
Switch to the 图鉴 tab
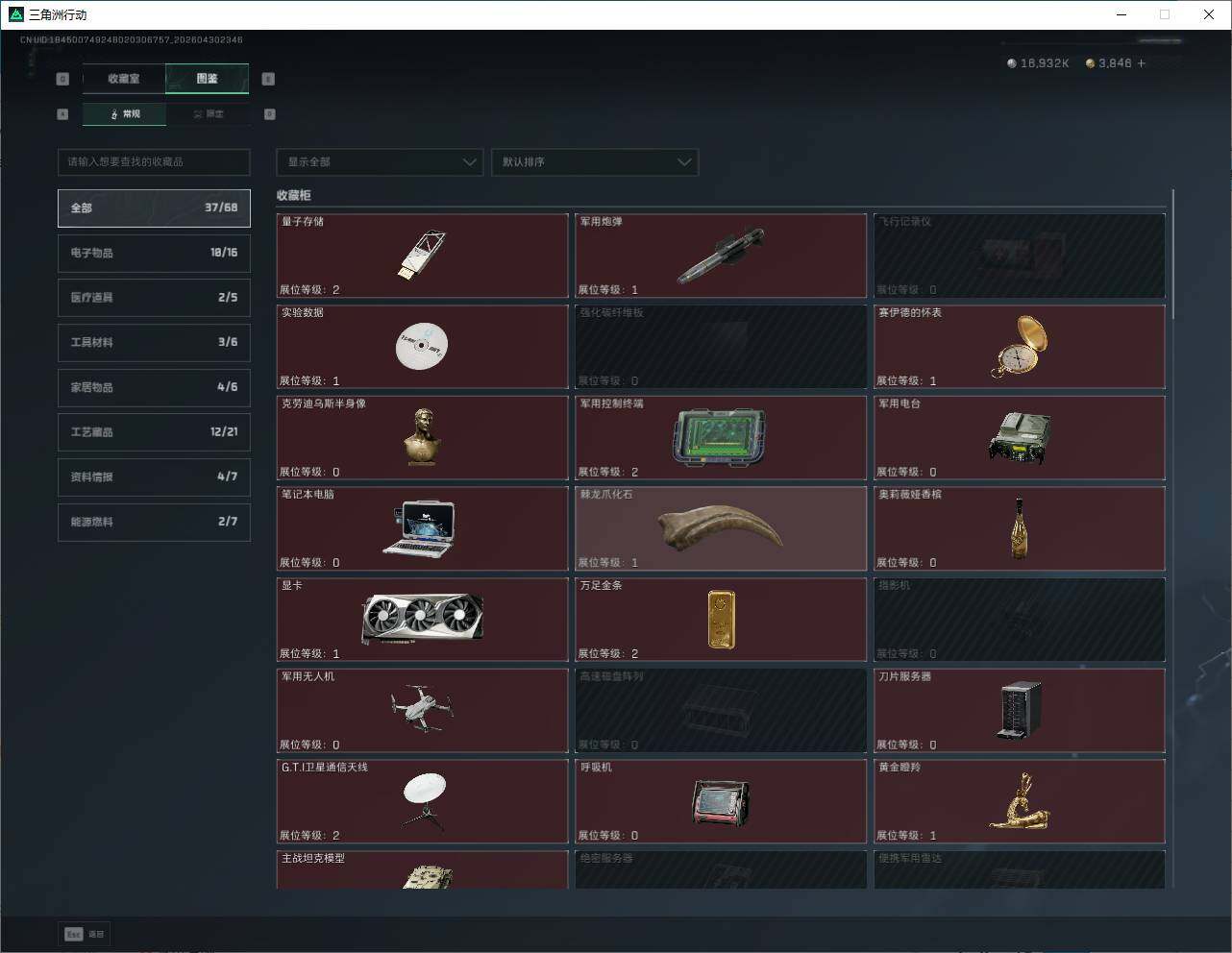(x=208, y=79)
